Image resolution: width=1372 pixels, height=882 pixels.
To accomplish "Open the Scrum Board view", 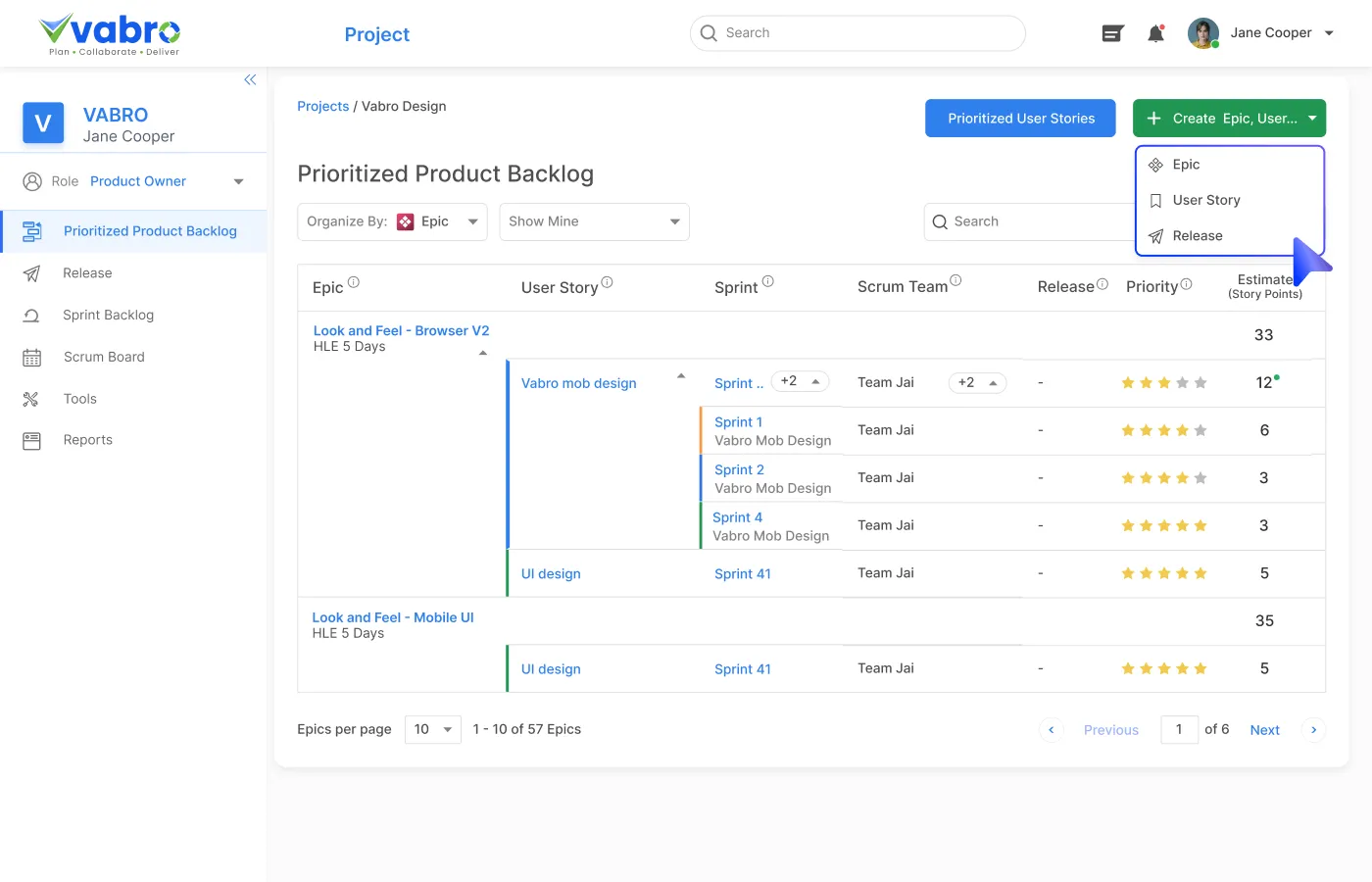I will 104,357.
